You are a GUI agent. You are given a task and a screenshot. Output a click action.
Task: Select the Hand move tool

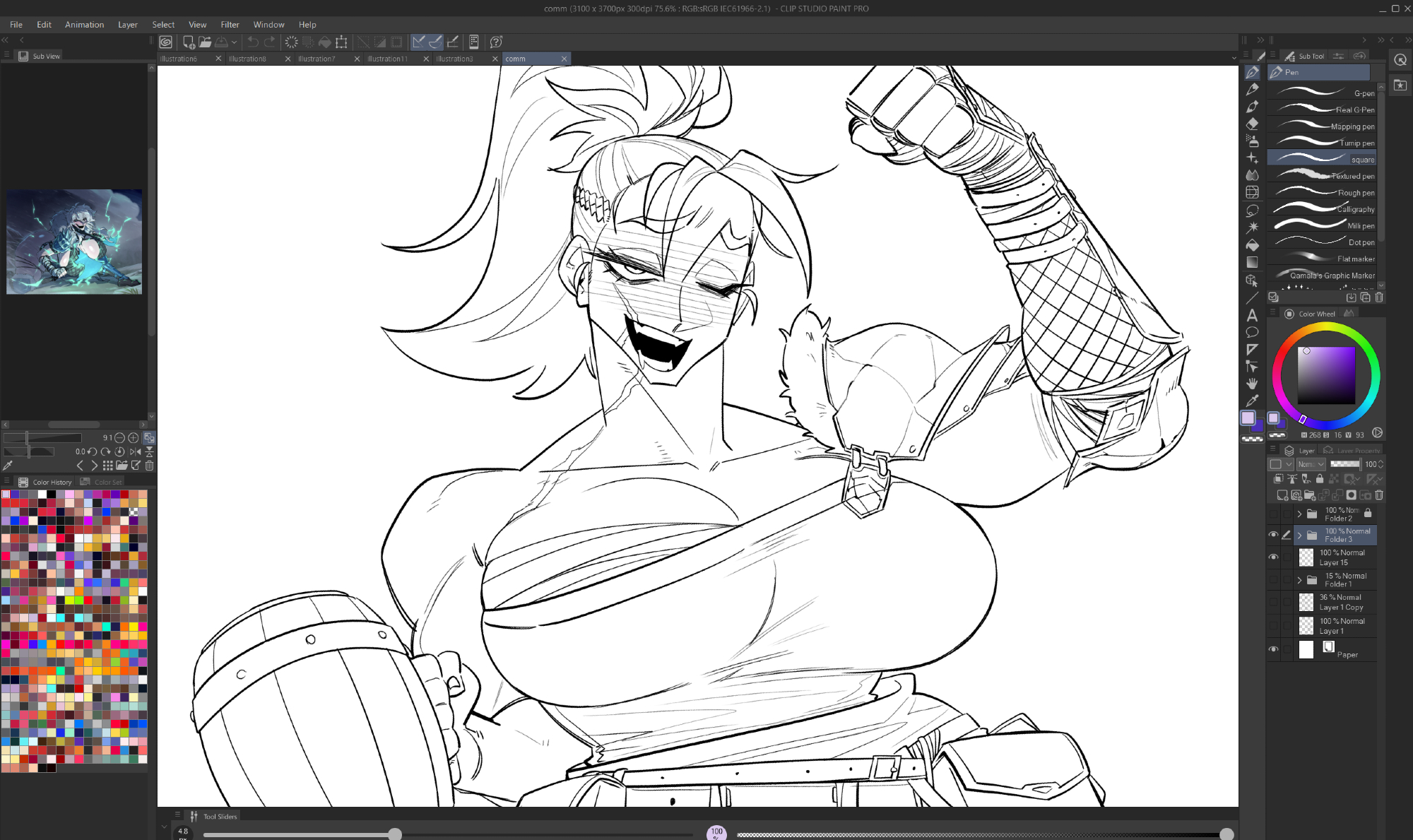tap(1252, 384)
